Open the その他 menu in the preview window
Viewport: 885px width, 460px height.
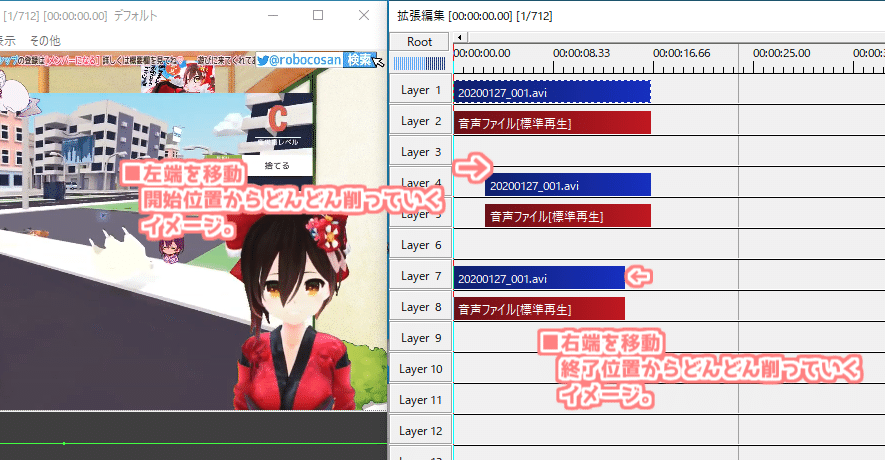(45, 41)
